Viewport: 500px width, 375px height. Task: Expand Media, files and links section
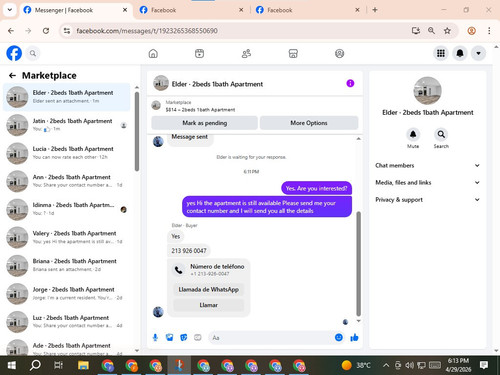427,182
